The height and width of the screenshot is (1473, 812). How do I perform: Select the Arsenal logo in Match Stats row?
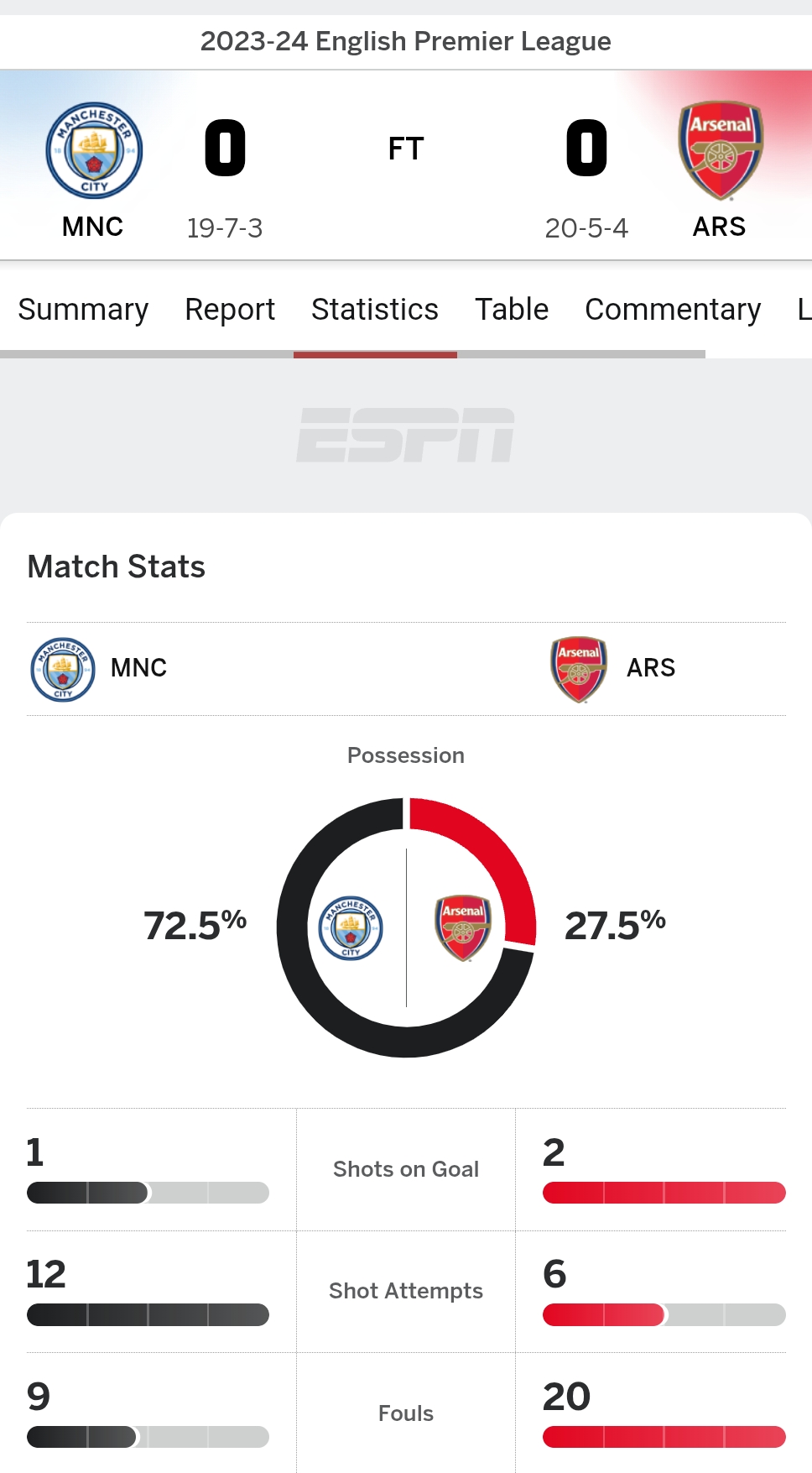pos(579,669)
